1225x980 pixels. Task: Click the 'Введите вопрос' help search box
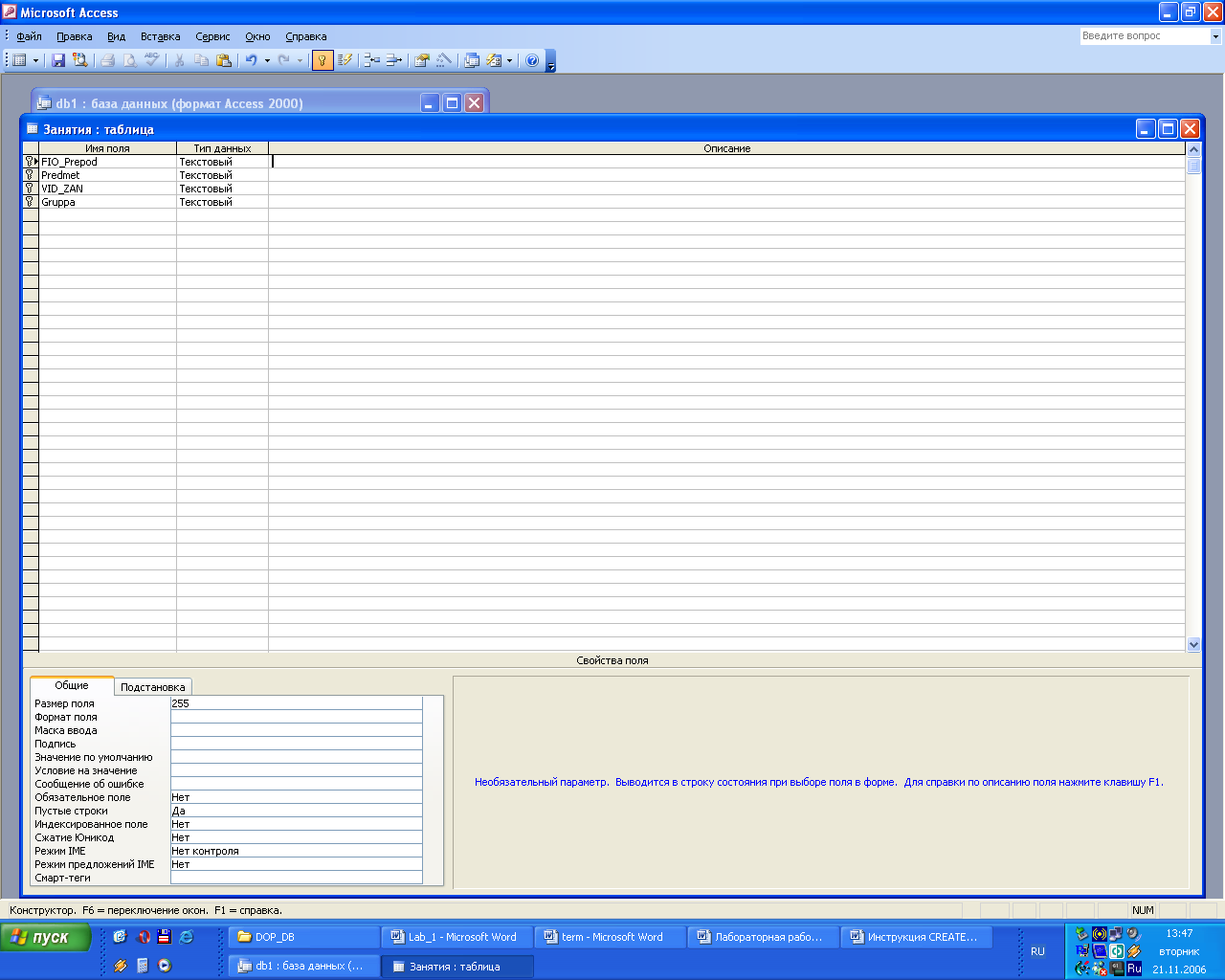[x=1145, y=36]
